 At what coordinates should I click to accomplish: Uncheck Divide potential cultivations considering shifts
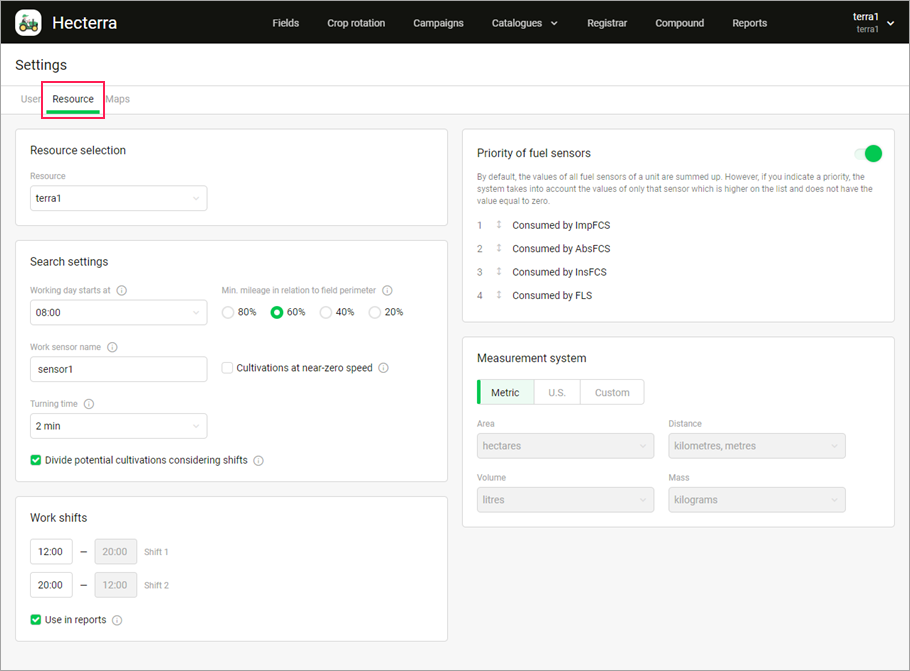pos(36,460)
